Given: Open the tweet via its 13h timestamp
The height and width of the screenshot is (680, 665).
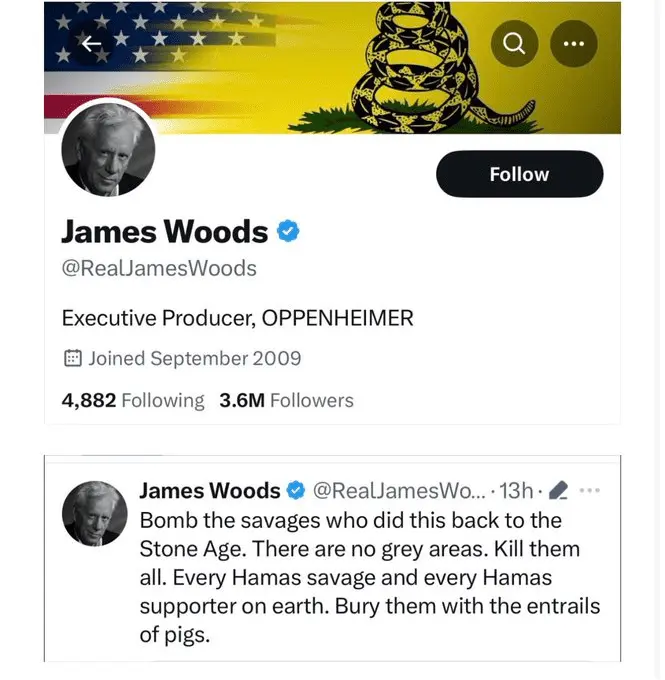Looking at the screenshot, I should pos(516,490).
